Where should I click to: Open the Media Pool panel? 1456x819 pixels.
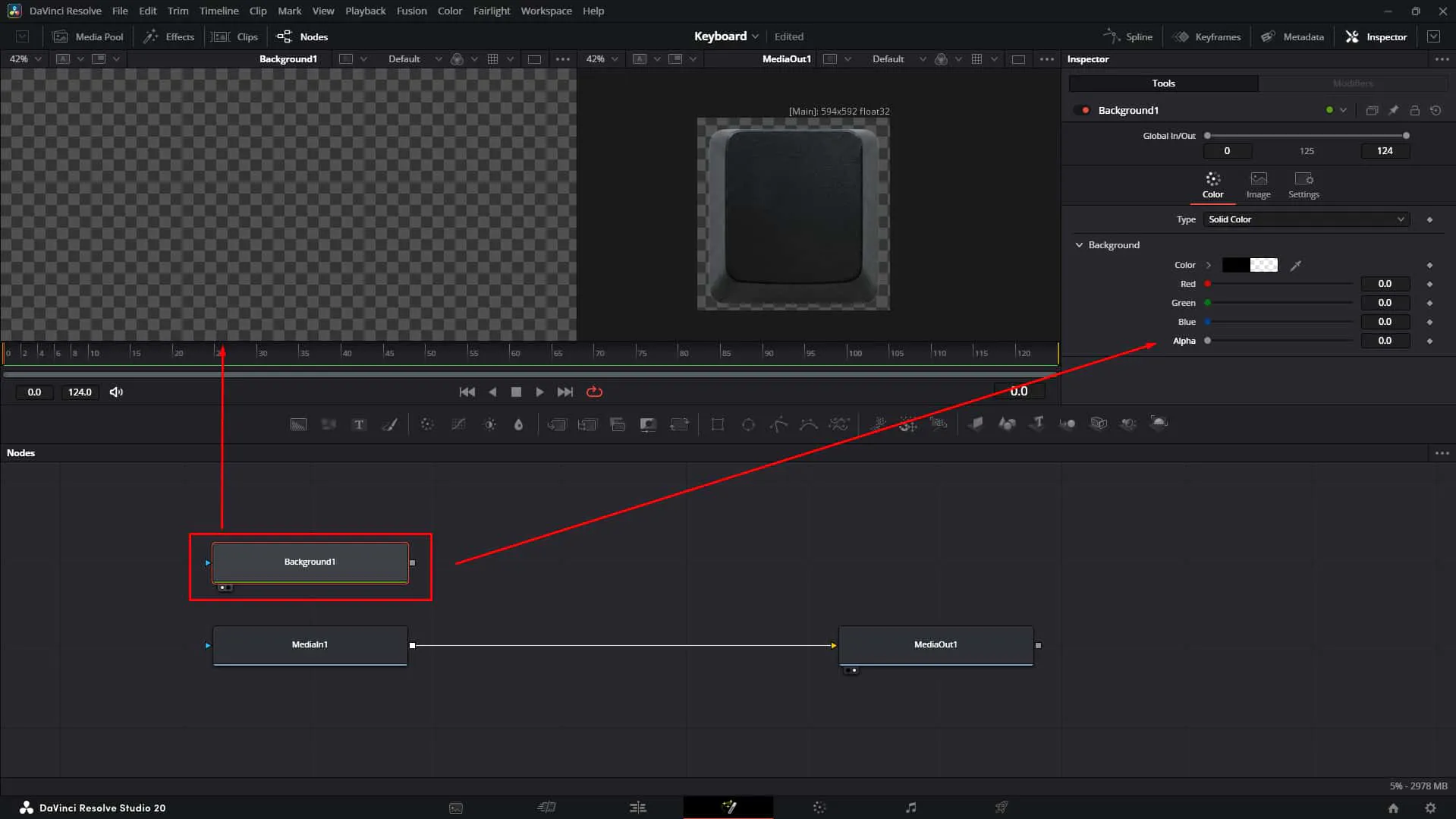tap(88, 36)
